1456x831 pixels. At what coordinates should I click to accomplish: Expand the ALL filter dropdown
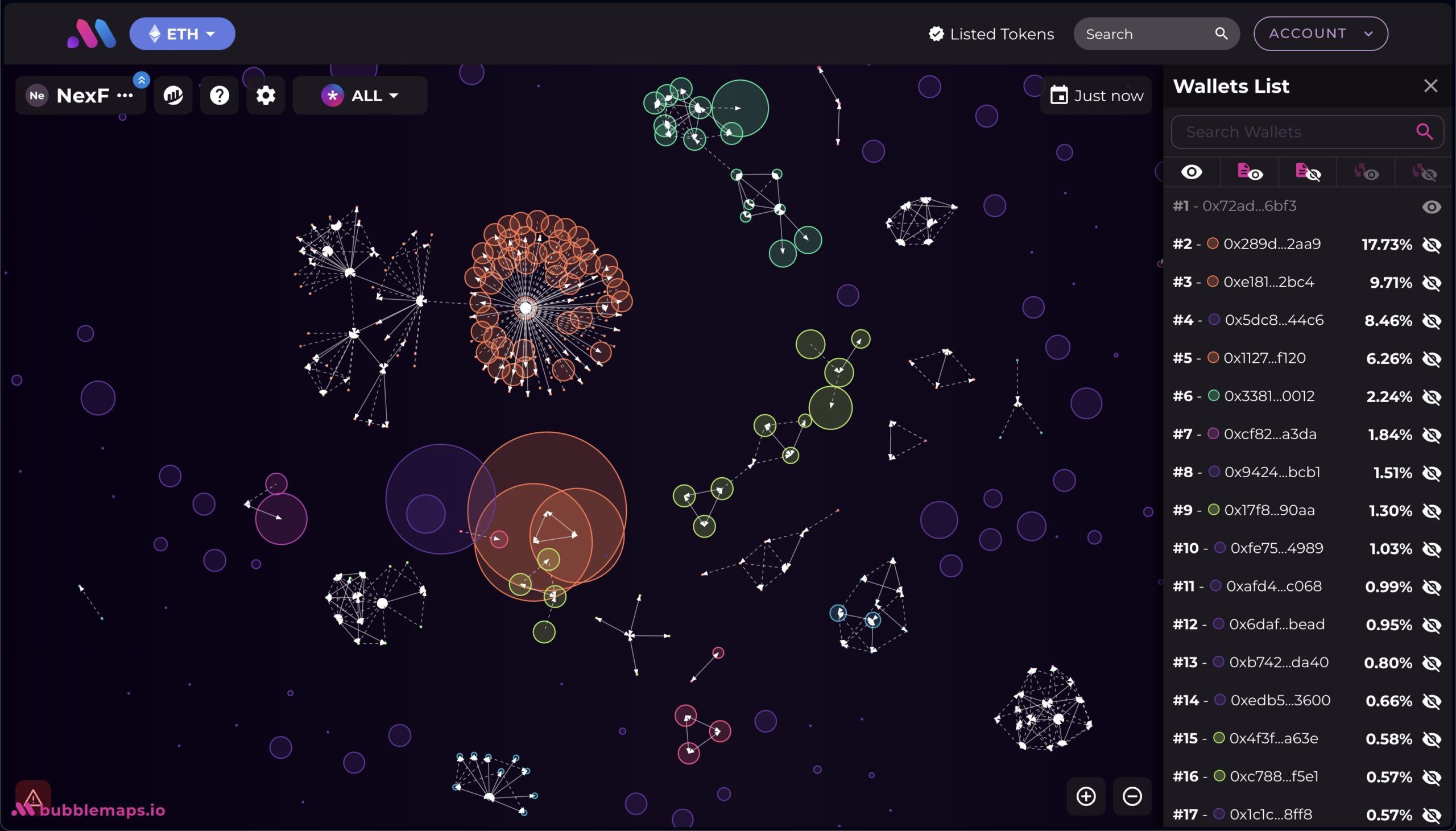pos(360,96)
